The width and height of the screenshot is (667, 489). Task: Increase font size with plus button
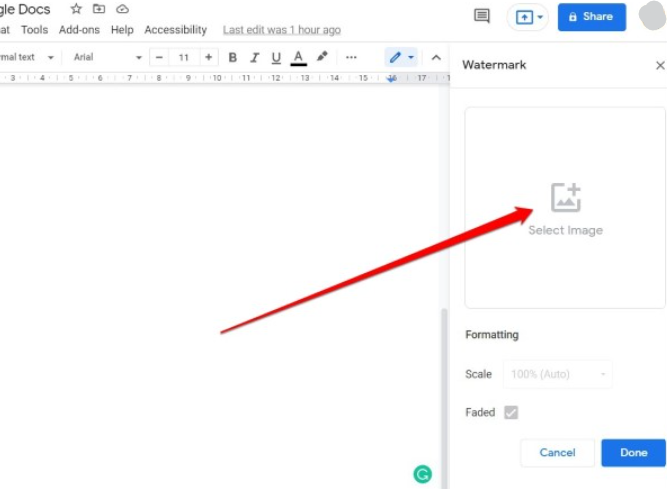[208, 57]
